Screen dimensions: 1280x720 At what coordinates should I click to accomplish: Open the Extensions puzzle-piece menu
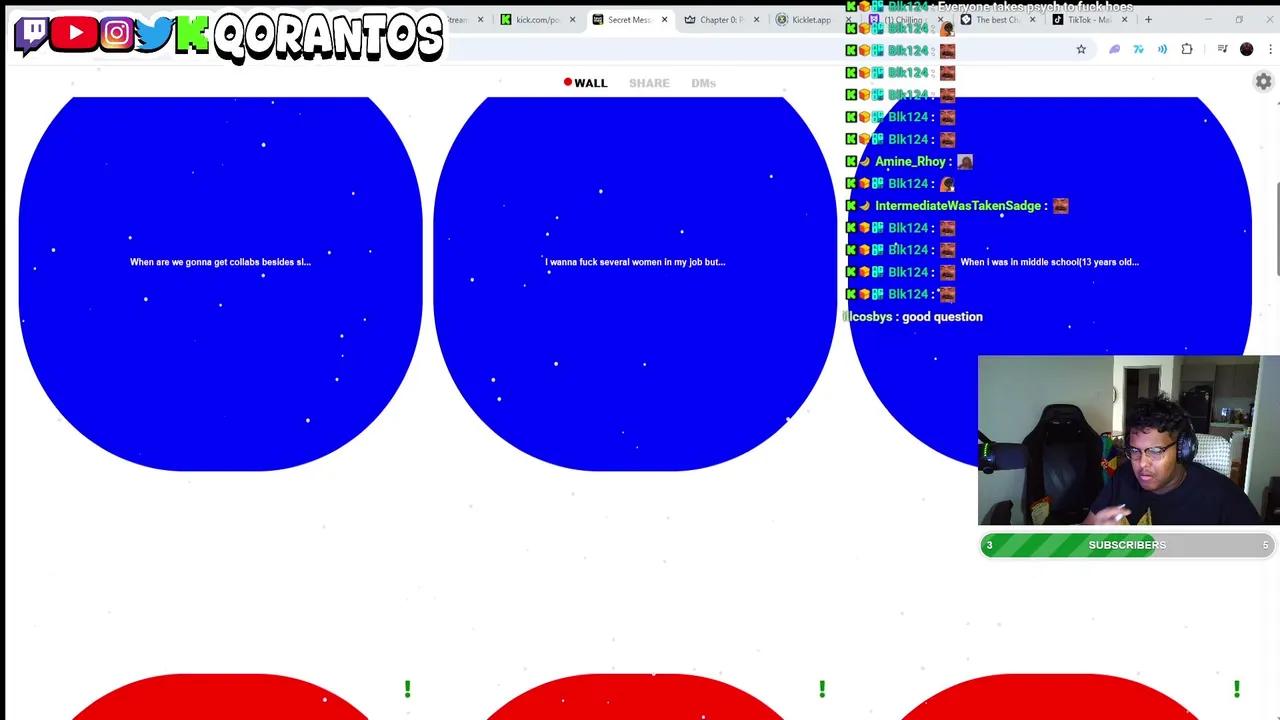(x=1187, y=49)
